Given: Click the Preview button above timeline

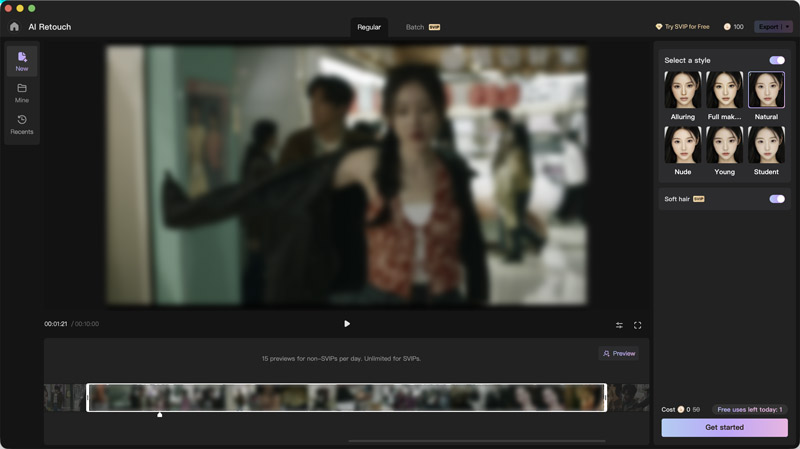Looking at the screenshot, I should tap(619, 353).
